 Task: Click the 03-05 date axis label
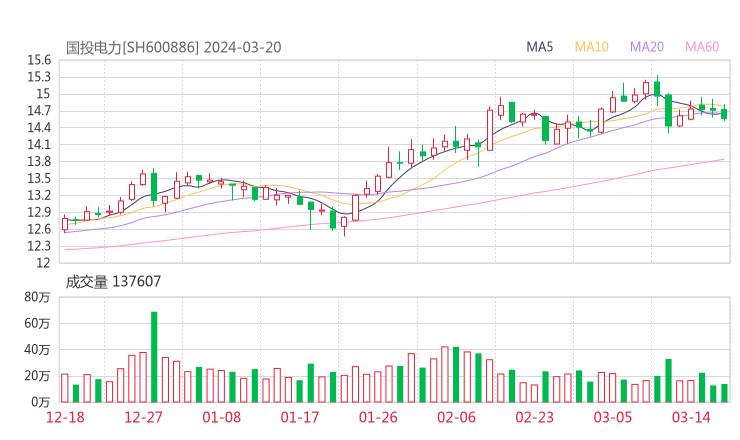tap(613, 417)
